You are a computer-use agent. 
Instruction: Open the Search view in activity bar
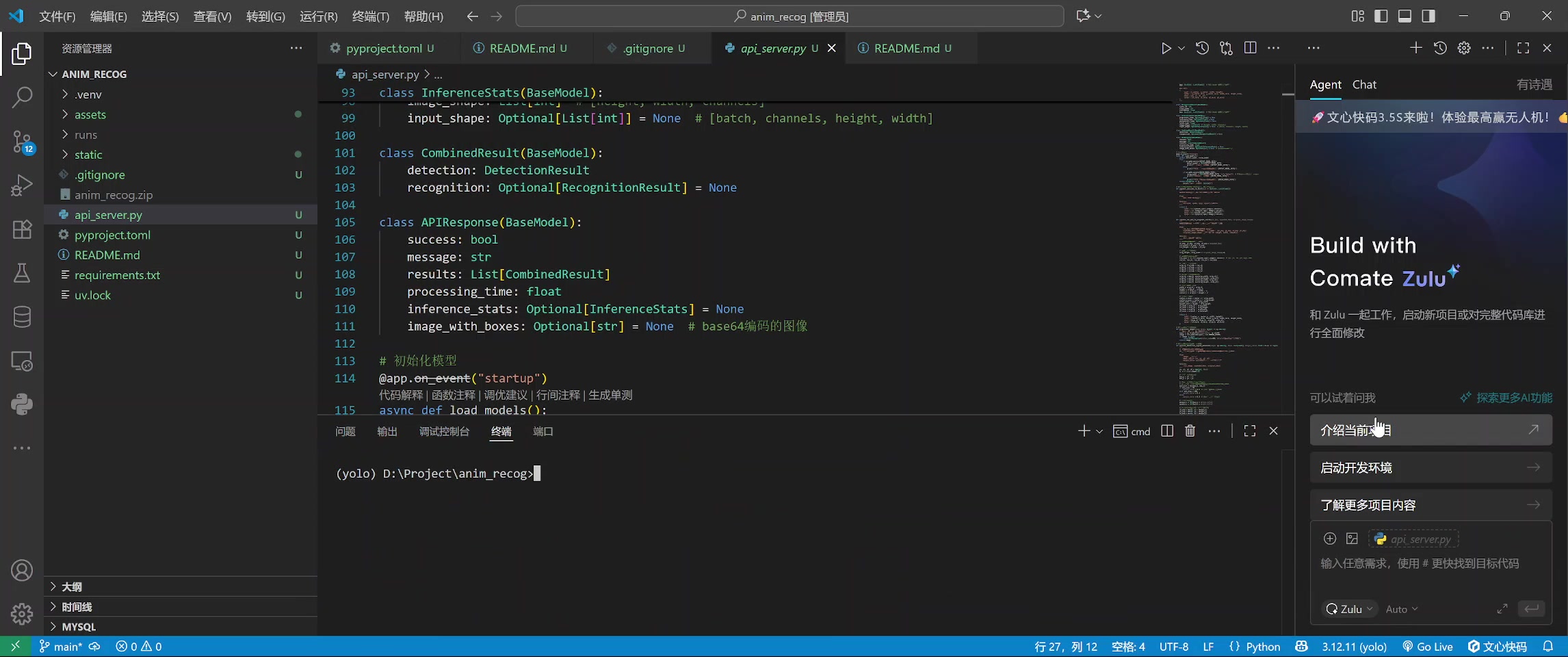coord(22,96)
